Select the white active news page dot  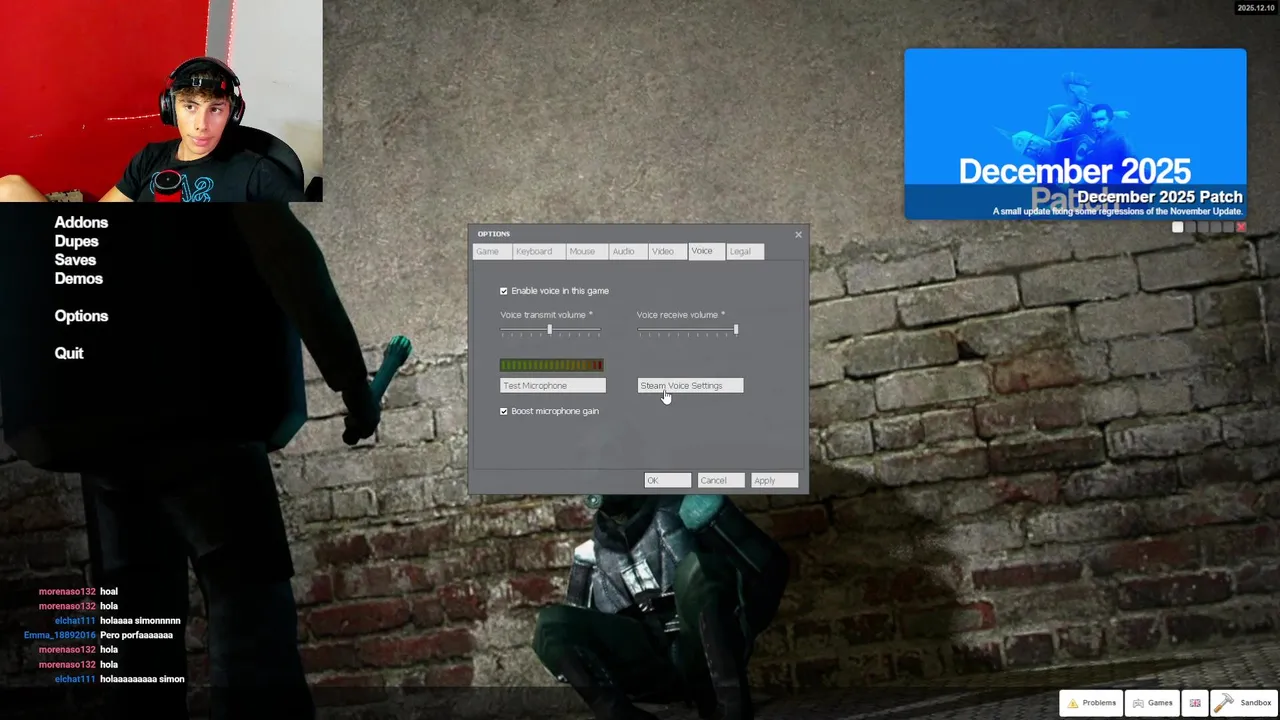pyautogui.click(x=1178, y=227)
